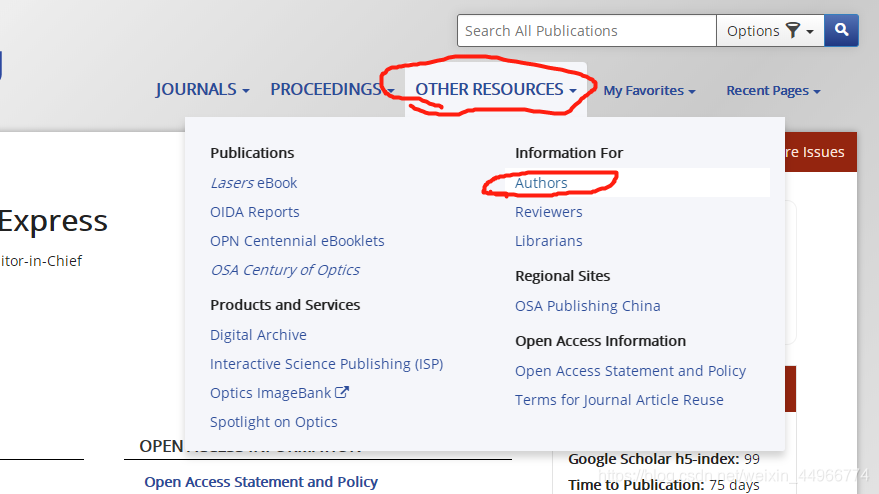Click the Products and Services heading
This screenshot has width=879, height=494.
pyautogui.click(x=285, y=304)
